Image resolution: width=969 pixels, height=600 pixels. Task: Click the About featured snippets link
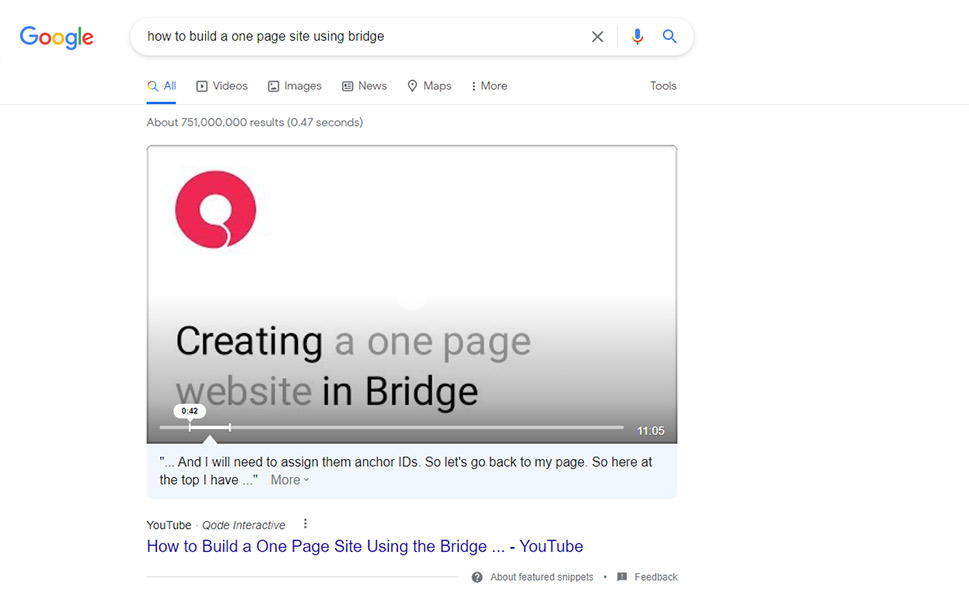541,577
